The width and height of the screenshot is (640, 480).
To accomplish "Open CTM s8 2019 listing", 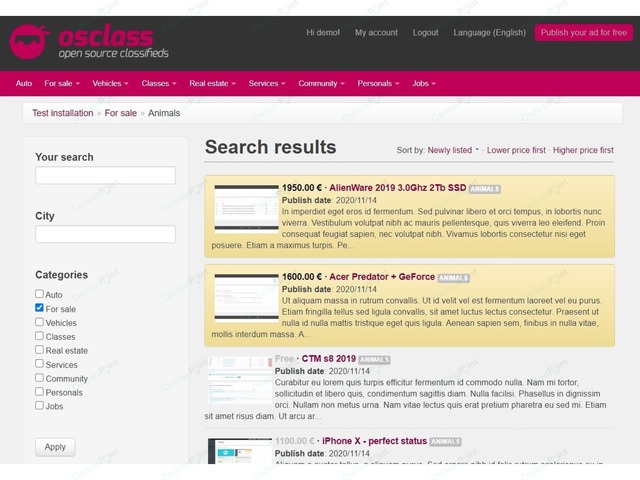I will (x=329, y=359).
